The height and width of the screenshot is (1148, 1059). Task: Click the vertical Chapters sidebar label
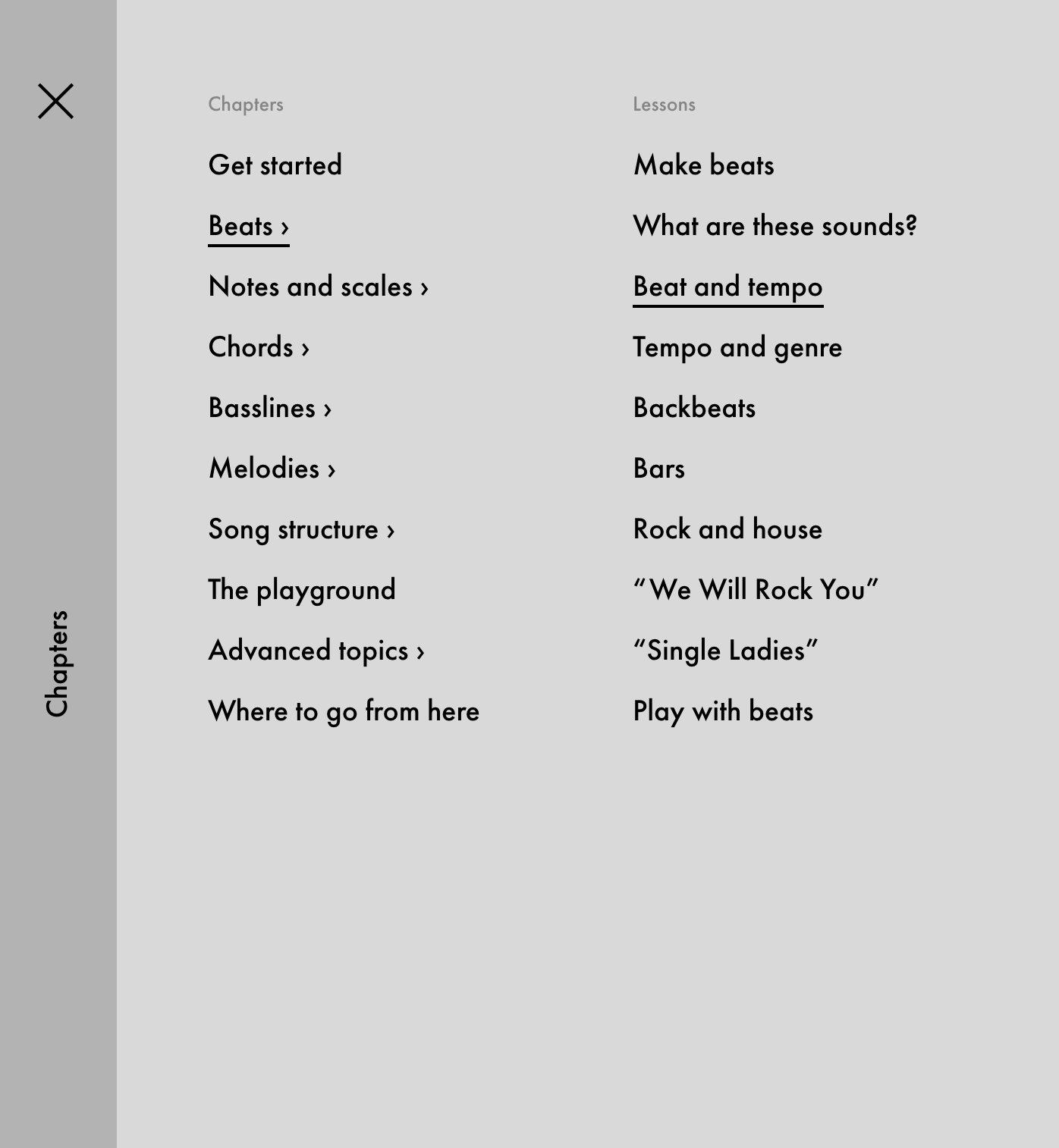(57, 663)
